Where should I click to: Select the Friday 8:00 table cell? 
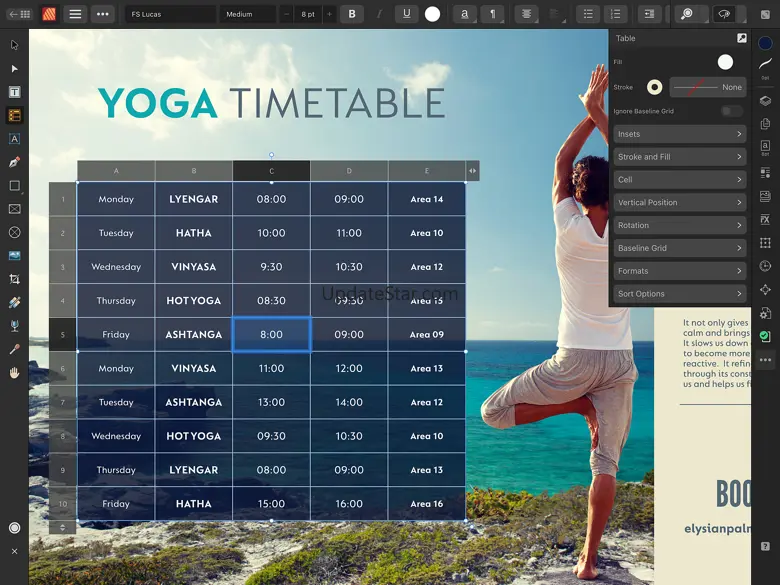point(272,334)
